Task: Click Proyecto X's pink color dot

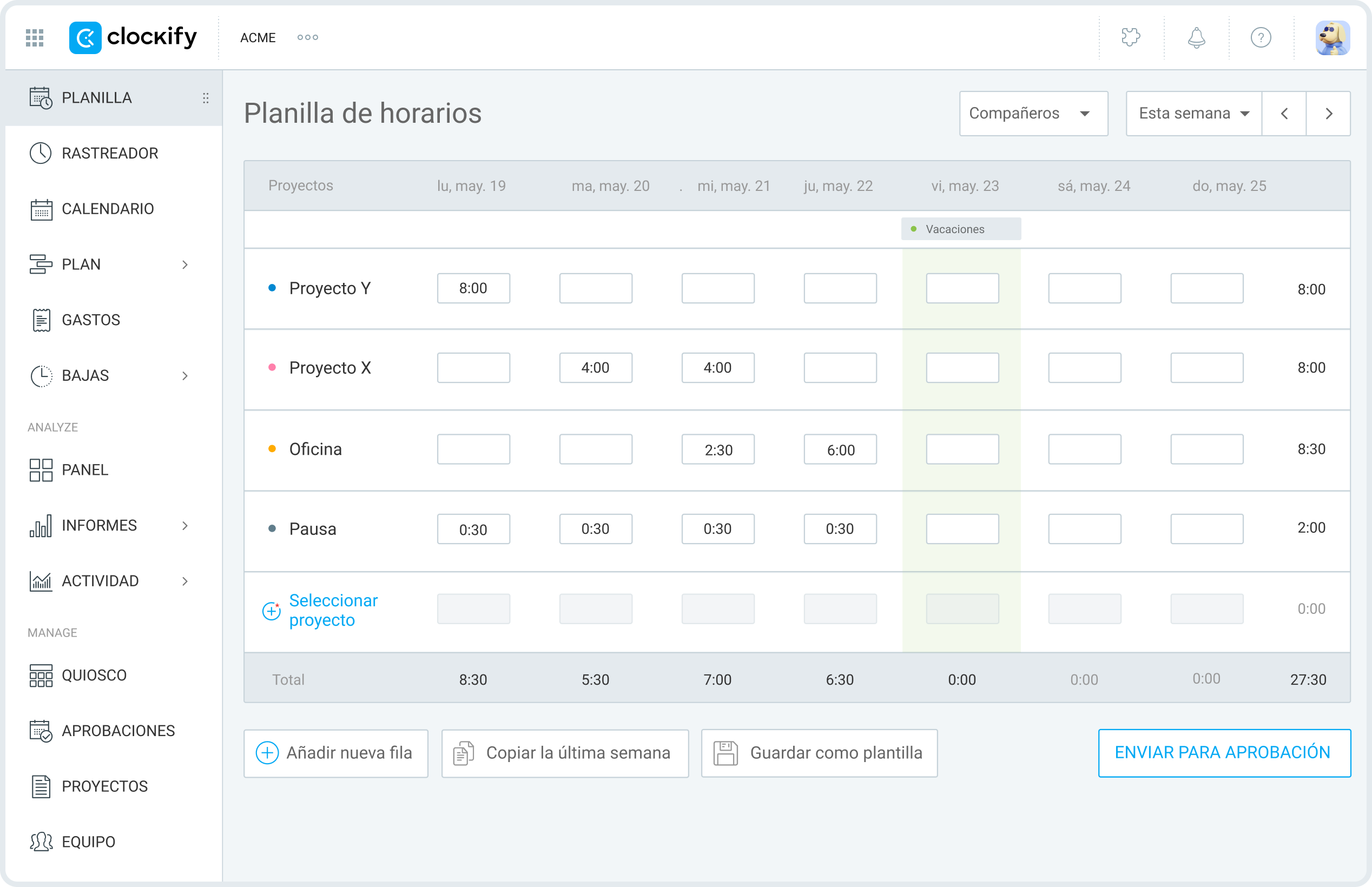Action: coord(272,367)
